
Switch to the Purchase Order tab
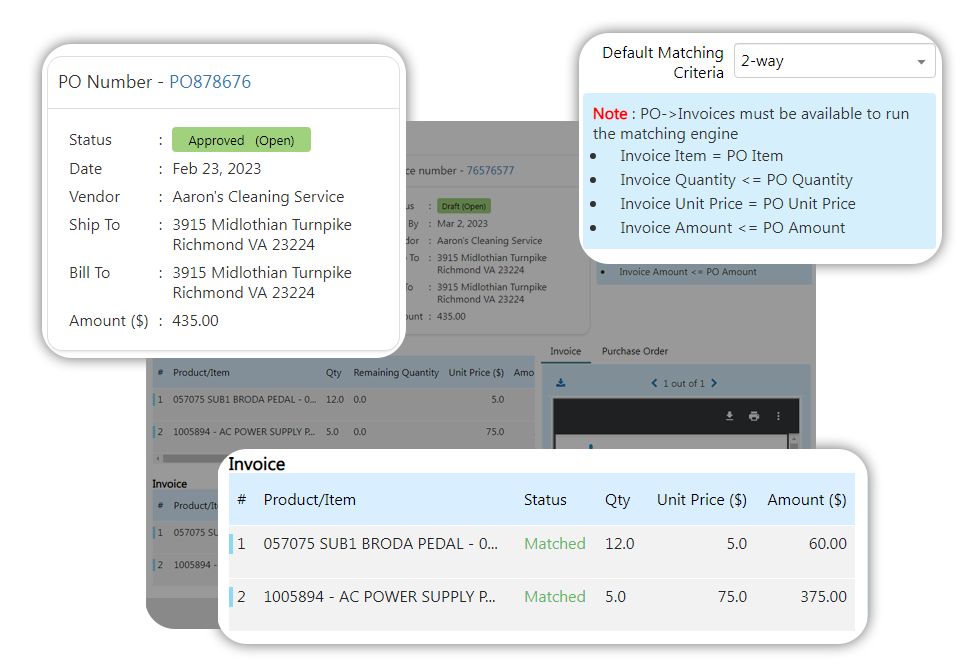pos(634,351)
